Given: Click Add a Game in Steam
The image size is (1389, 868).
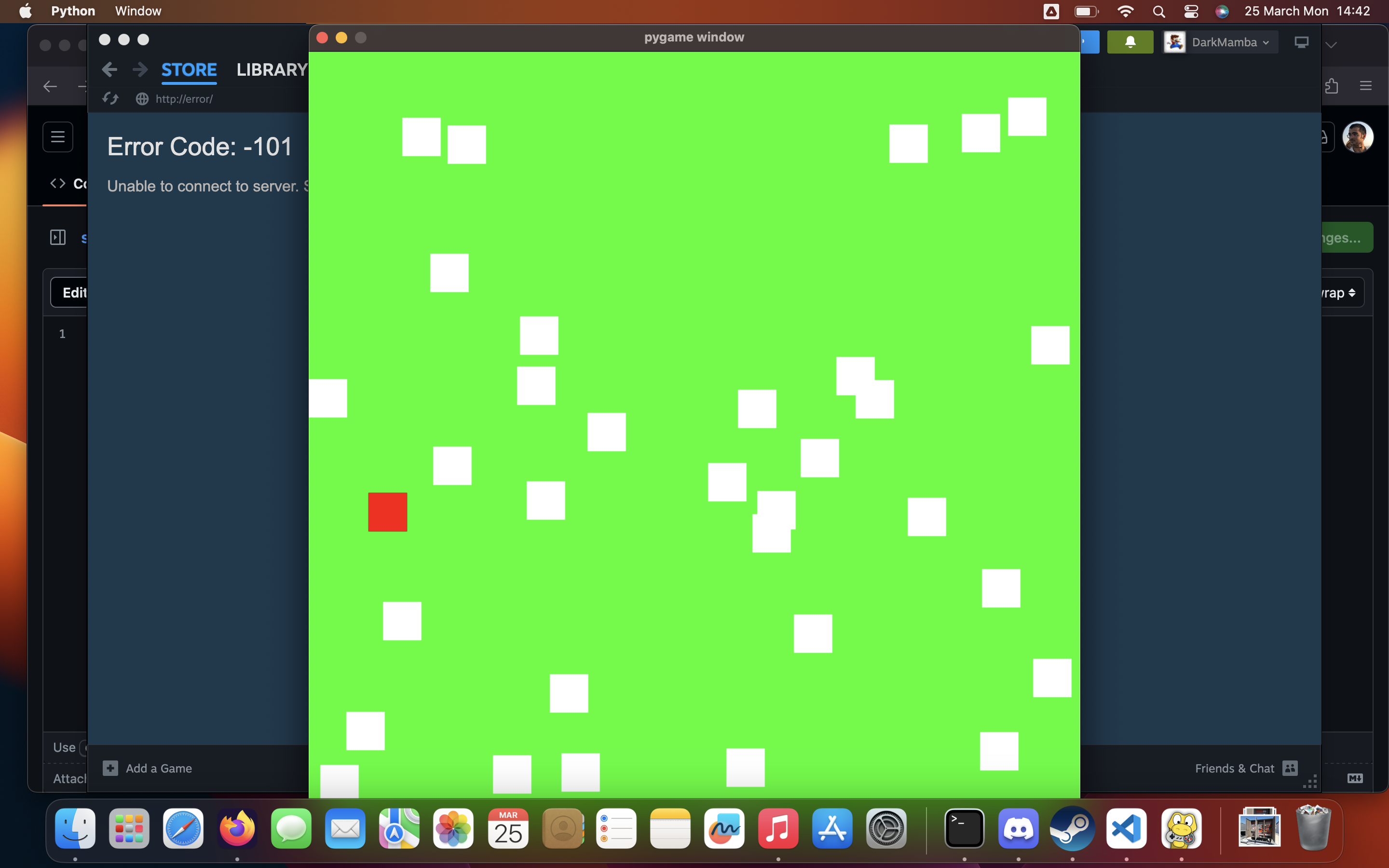Looking at the screenshot, I should tap(148, 768).
